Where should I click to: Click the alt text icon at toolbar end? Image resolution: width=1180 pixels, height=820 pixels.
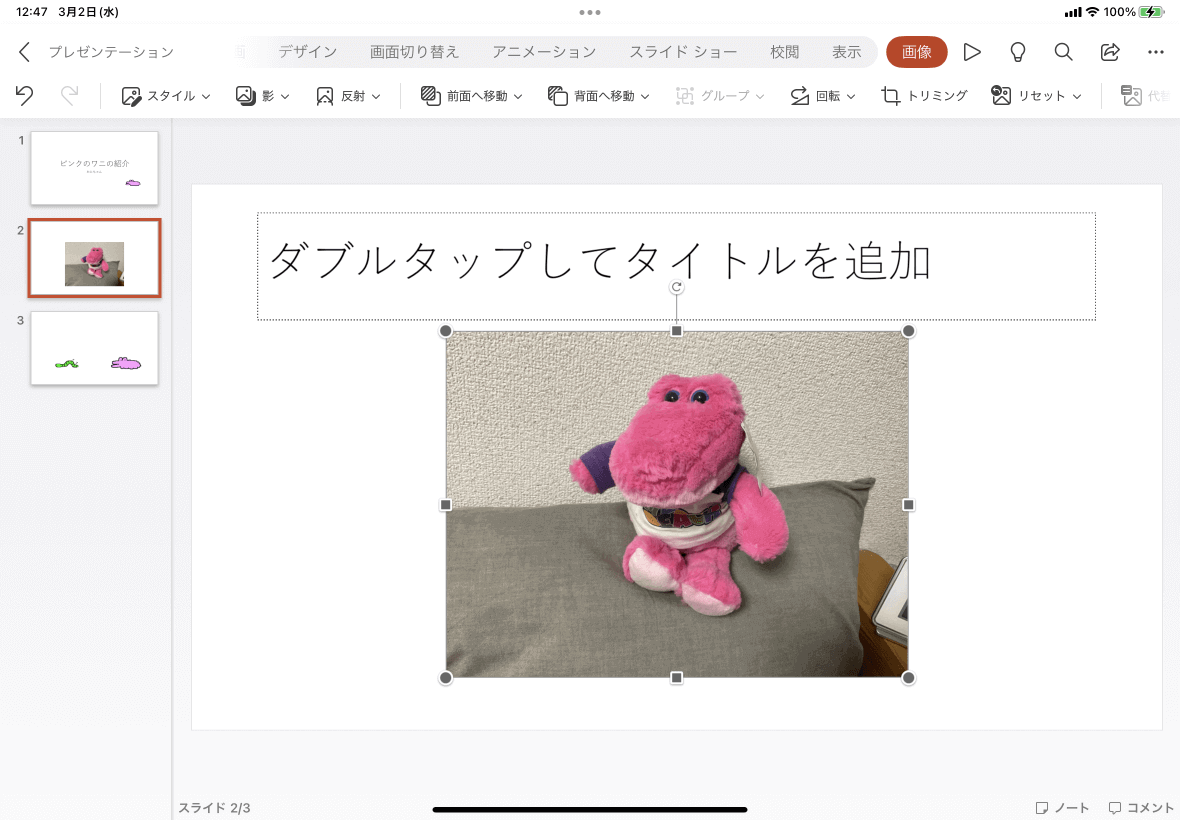[x=1131, y=96]
